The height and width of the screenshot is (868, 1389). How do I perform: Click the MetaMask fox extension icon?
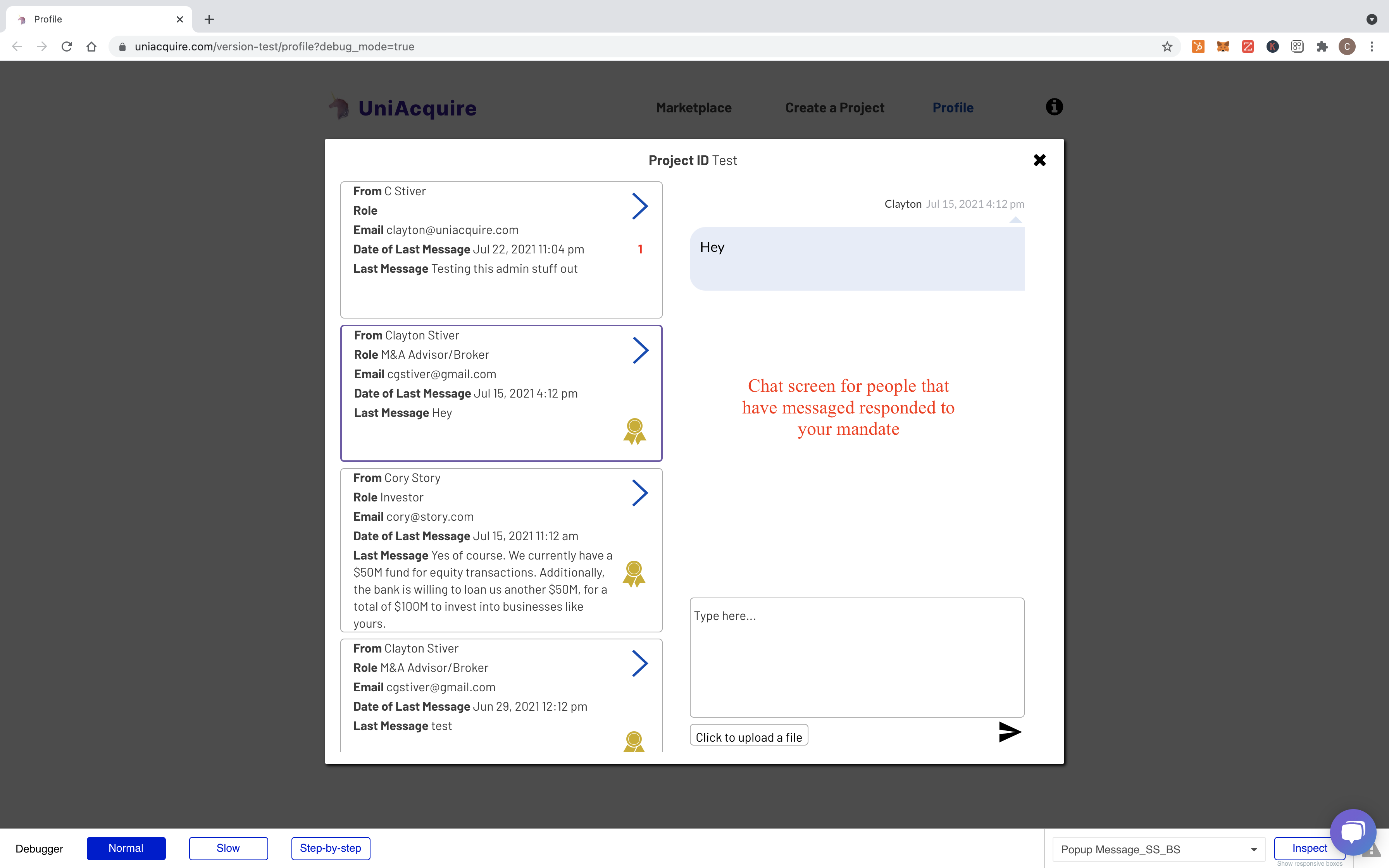pos(1223,46)
